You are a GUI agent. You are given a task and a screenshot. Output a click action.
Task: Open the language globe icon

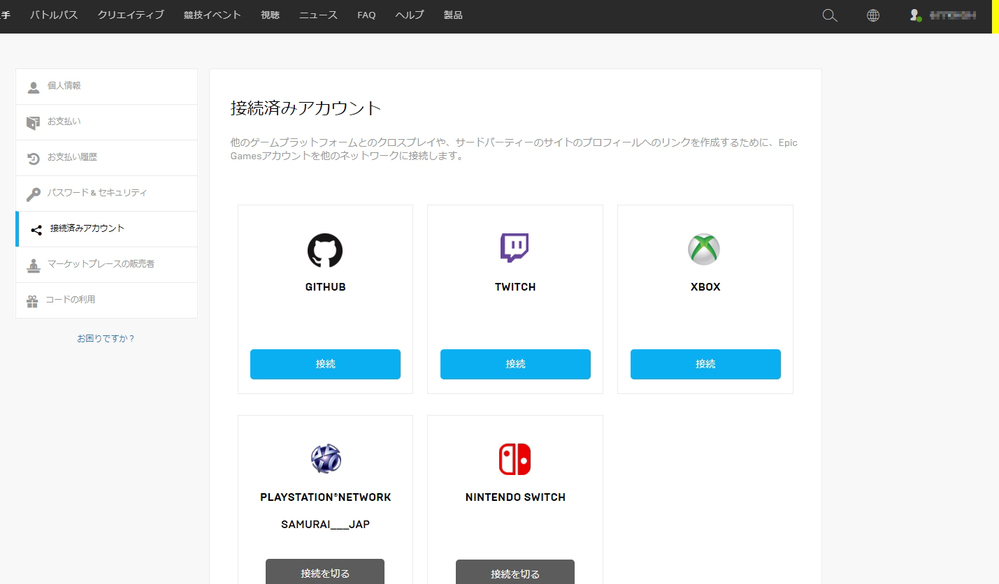(x=873, y=15)
